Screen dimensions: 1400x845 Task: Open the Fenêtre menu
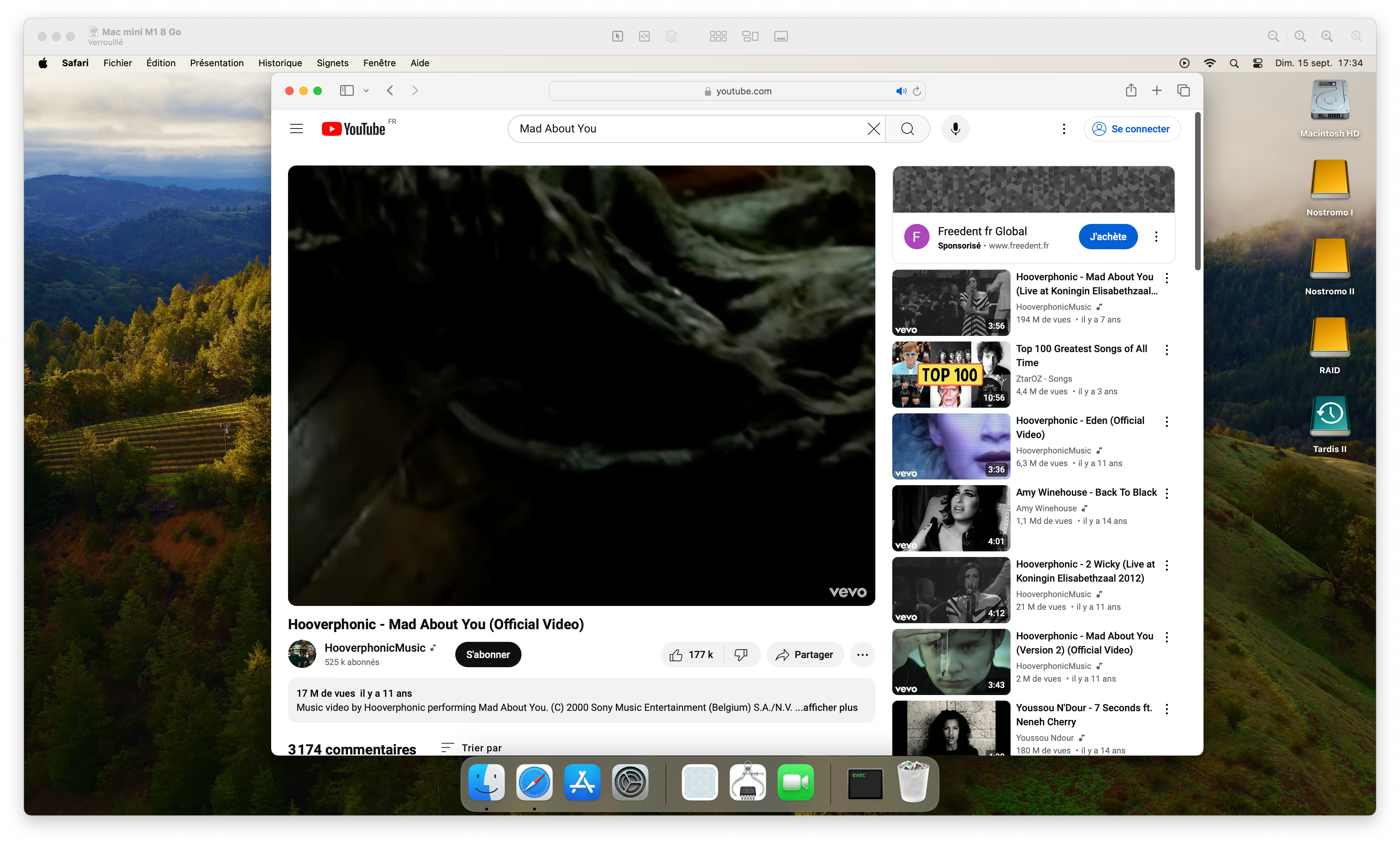(379, 63)
